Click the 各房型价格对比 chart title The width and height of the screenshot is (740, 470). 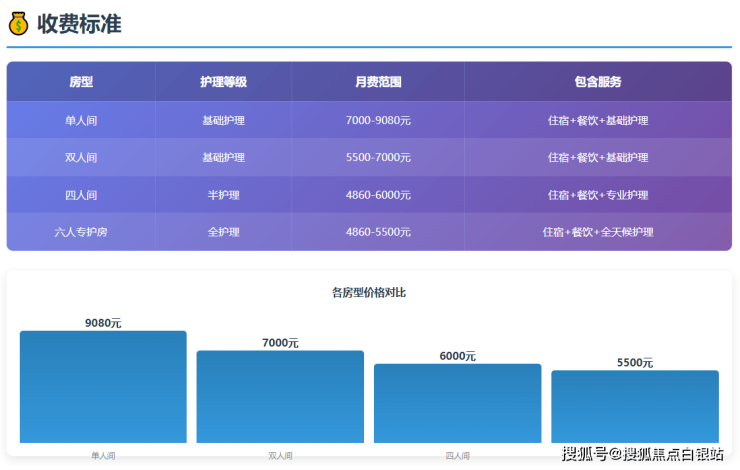pos(369,293)
